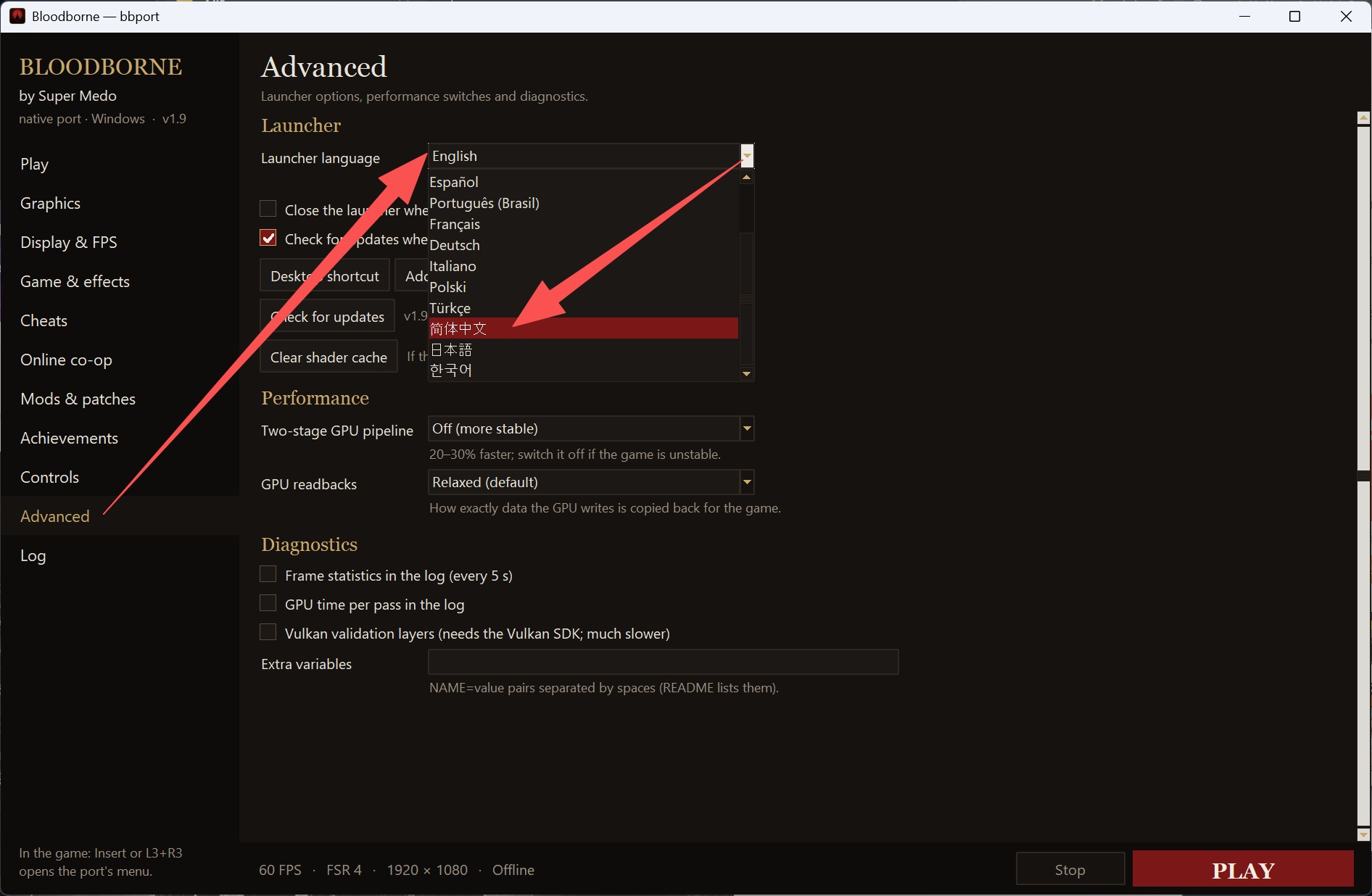Select Polski language option

[x=584, y=287]
